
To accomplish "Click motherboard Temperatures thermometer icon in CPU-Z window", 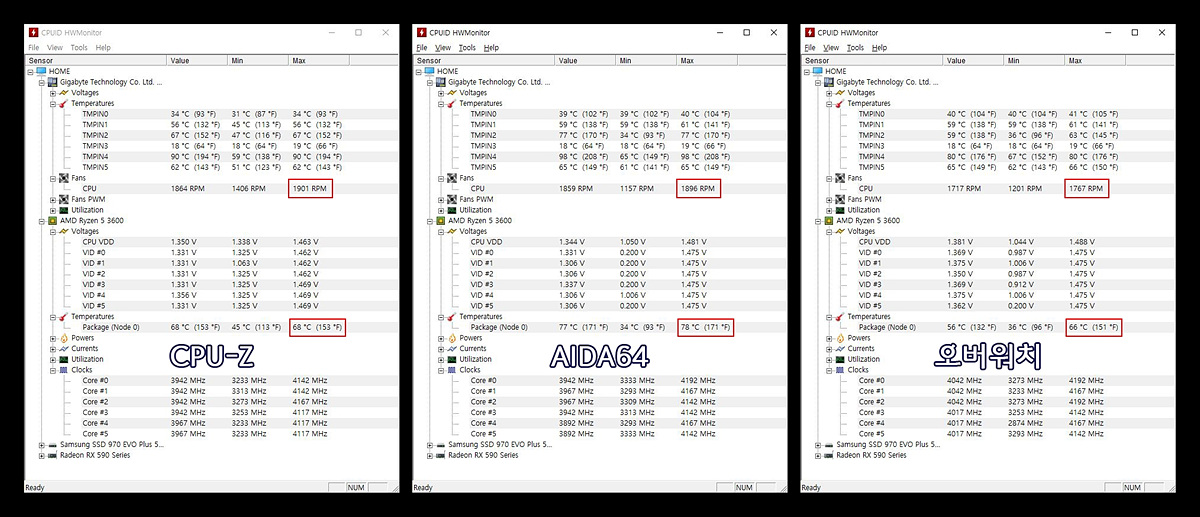I will pos(62,103).
